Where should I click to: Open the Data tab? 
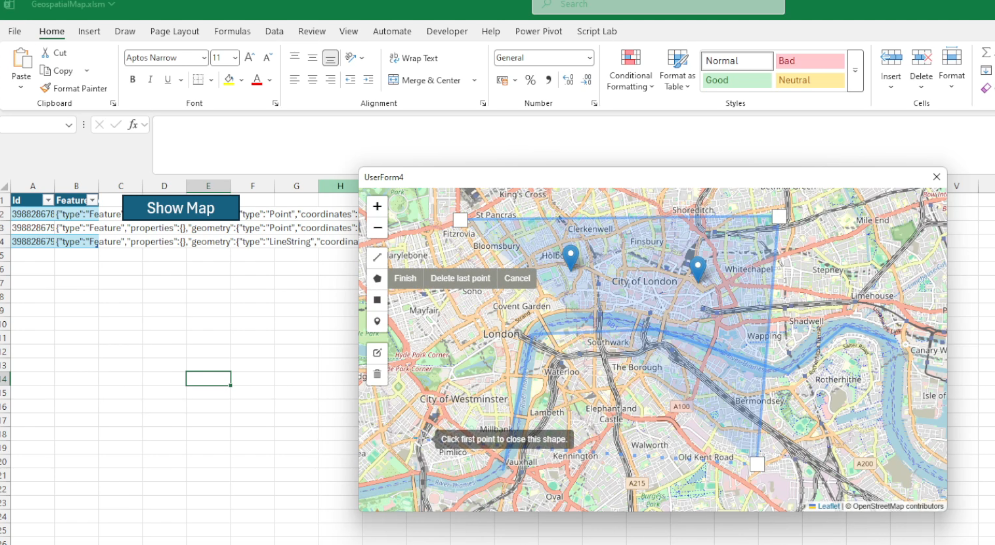[274, 31]
